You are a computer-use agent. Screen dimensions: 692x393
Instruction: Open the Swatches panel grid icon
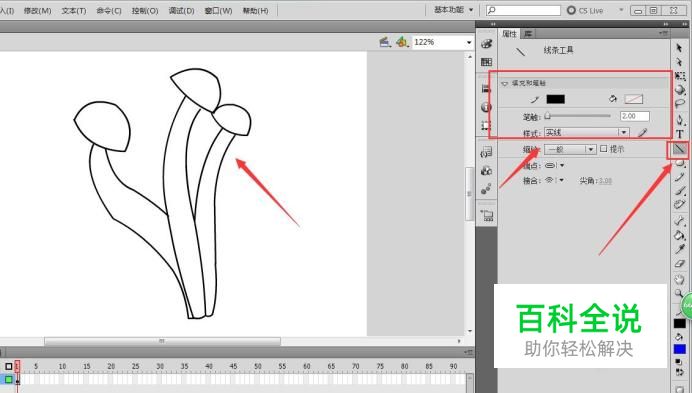486,62
